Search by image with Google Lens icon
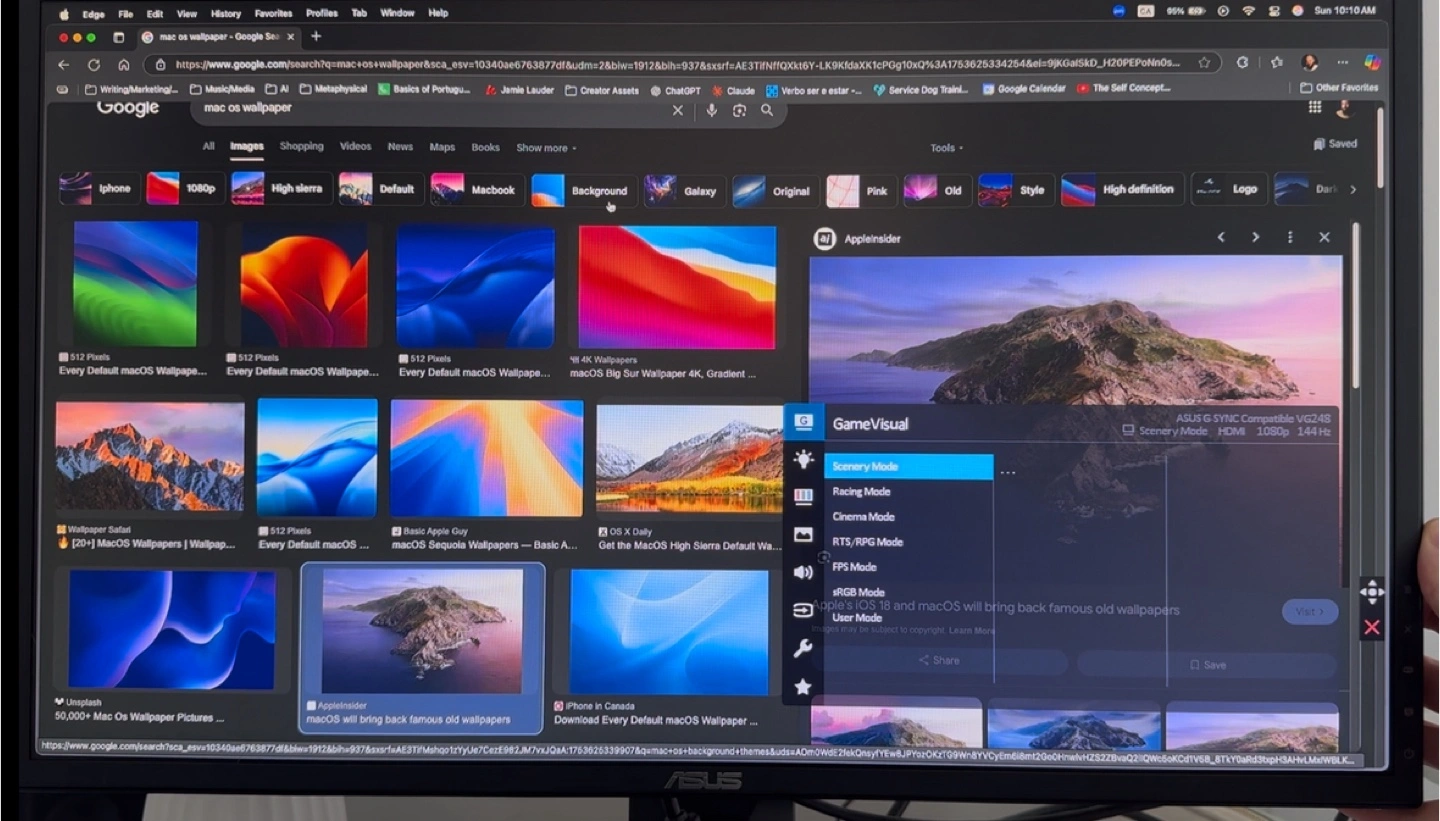 (x=739, y=110)
